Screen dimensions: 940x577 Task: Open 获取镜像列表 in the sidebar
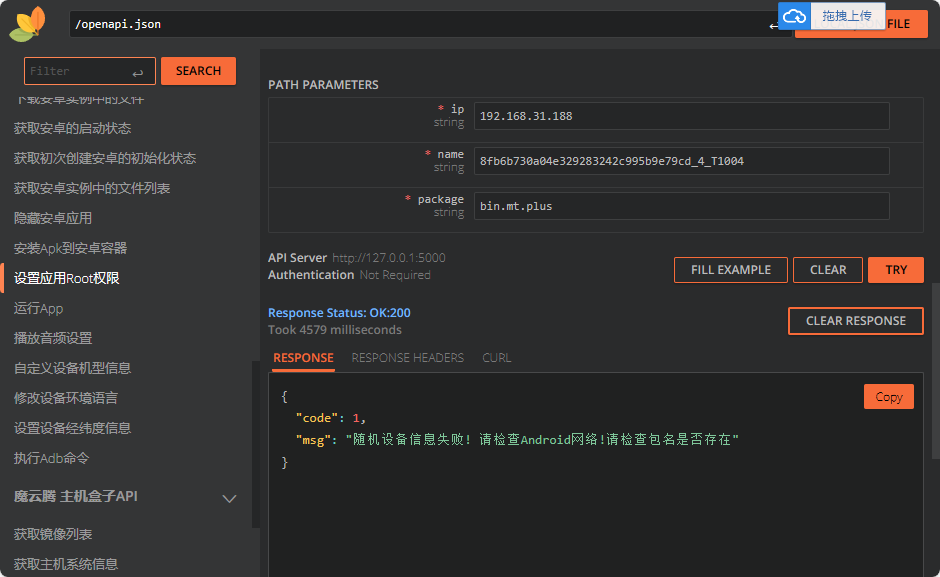[52, 534]
